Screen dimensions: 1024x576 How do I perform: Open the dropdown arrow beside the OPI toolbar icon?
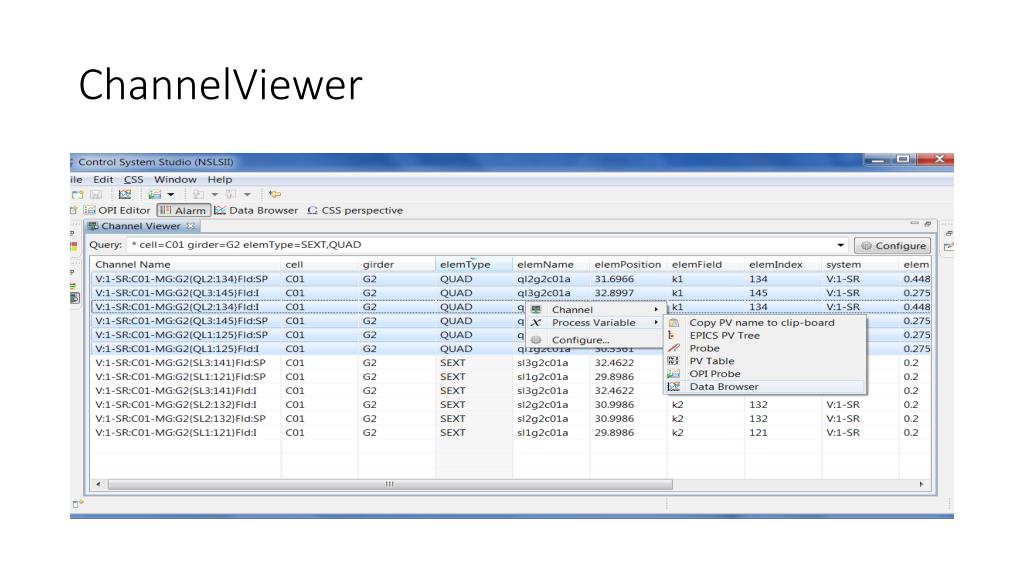170,195
